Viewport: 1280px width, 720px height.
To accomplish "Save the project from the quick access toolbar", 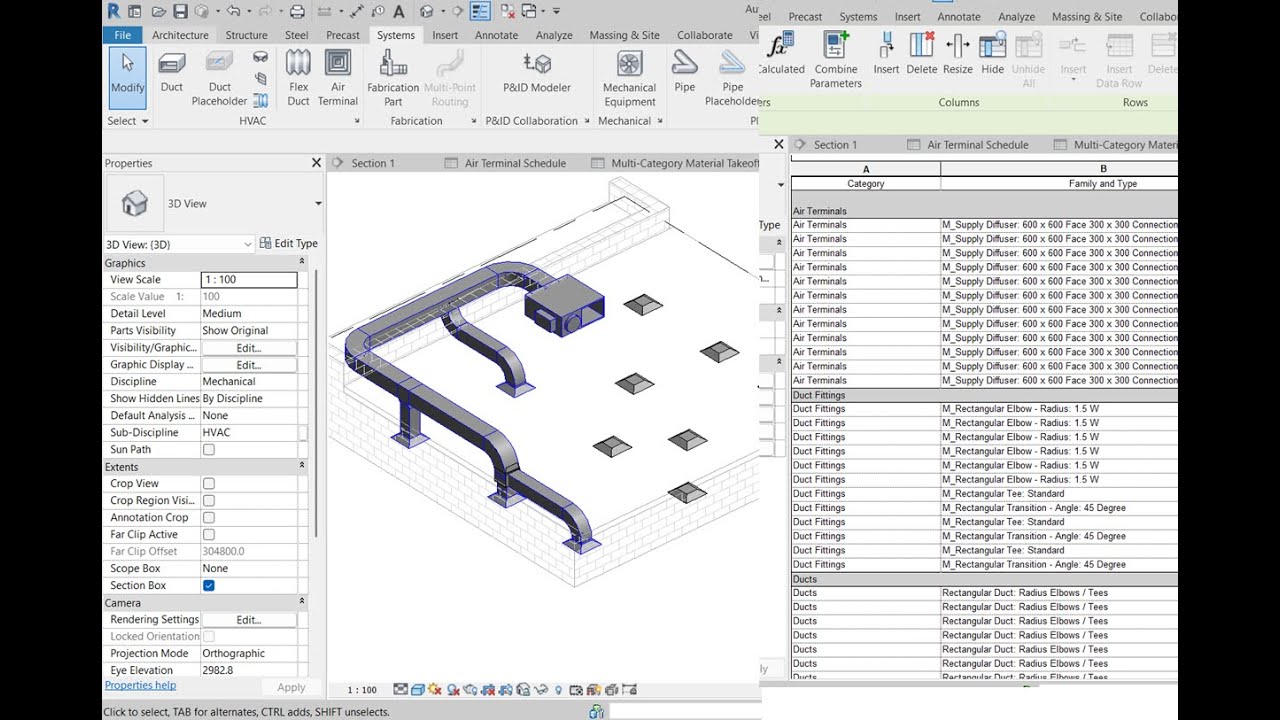I will click(180, 11).
